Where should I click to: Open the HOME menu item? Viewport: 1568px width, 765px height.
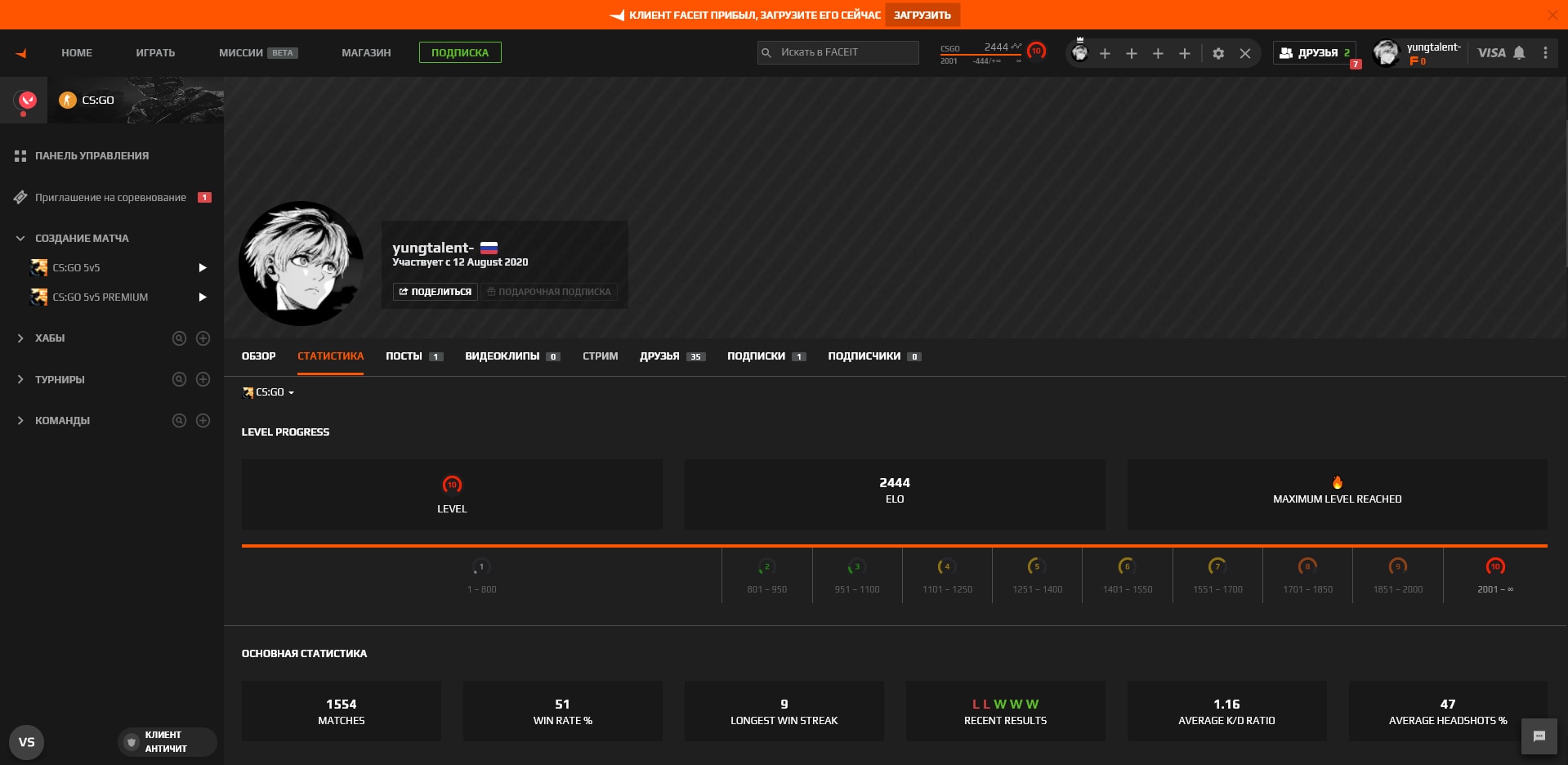pyautogui.click(x=77, y=53)
